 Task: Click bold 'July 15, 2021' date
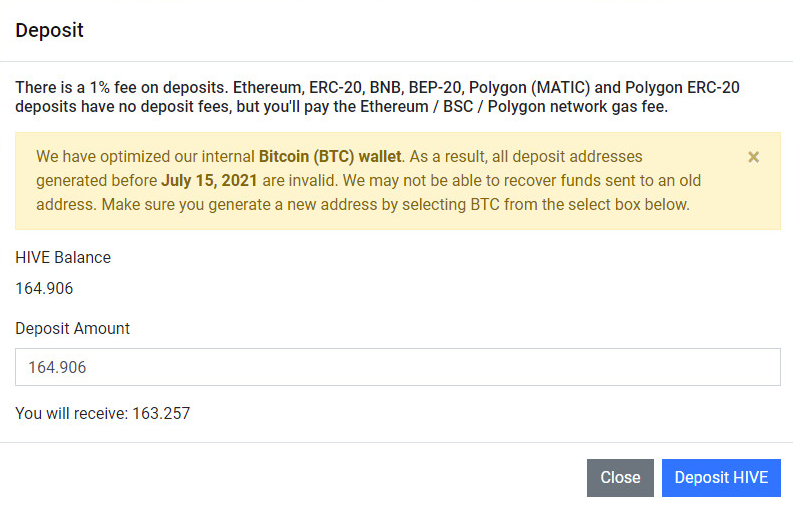[209, 181]
